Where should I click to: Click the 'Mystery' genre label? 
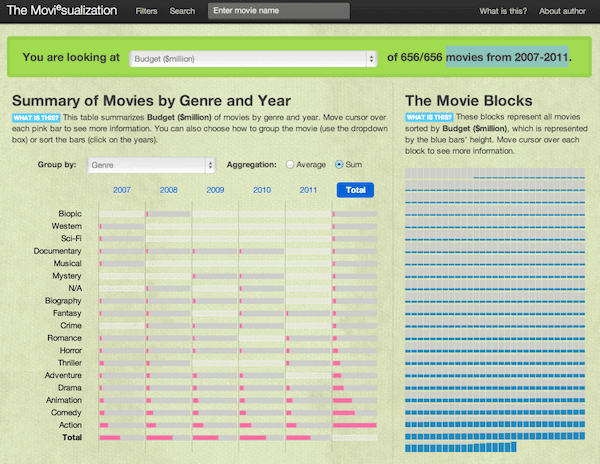67,276
